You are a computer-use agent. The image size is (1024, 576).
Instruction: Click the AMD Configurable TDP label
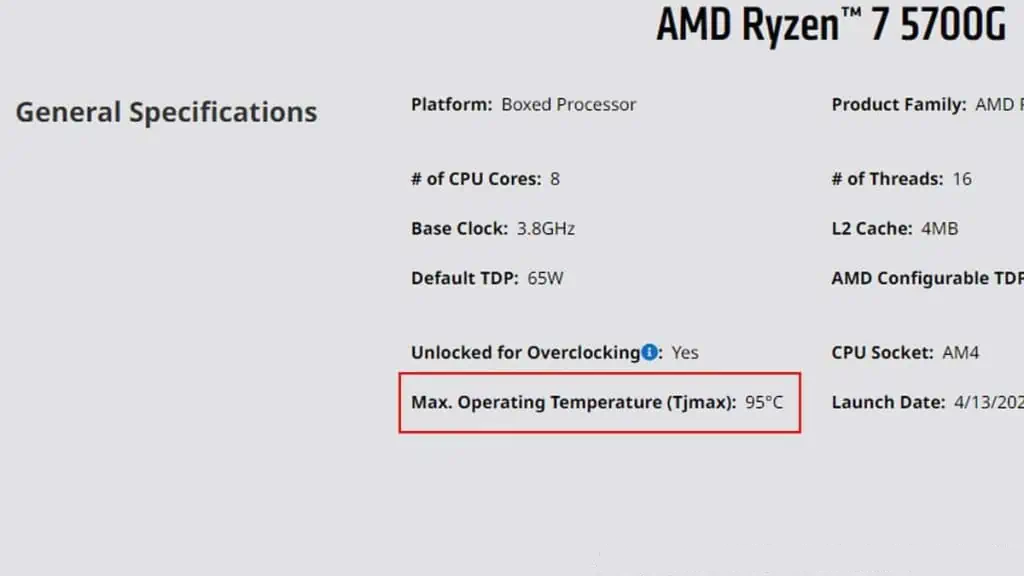[x=927, y=278]
